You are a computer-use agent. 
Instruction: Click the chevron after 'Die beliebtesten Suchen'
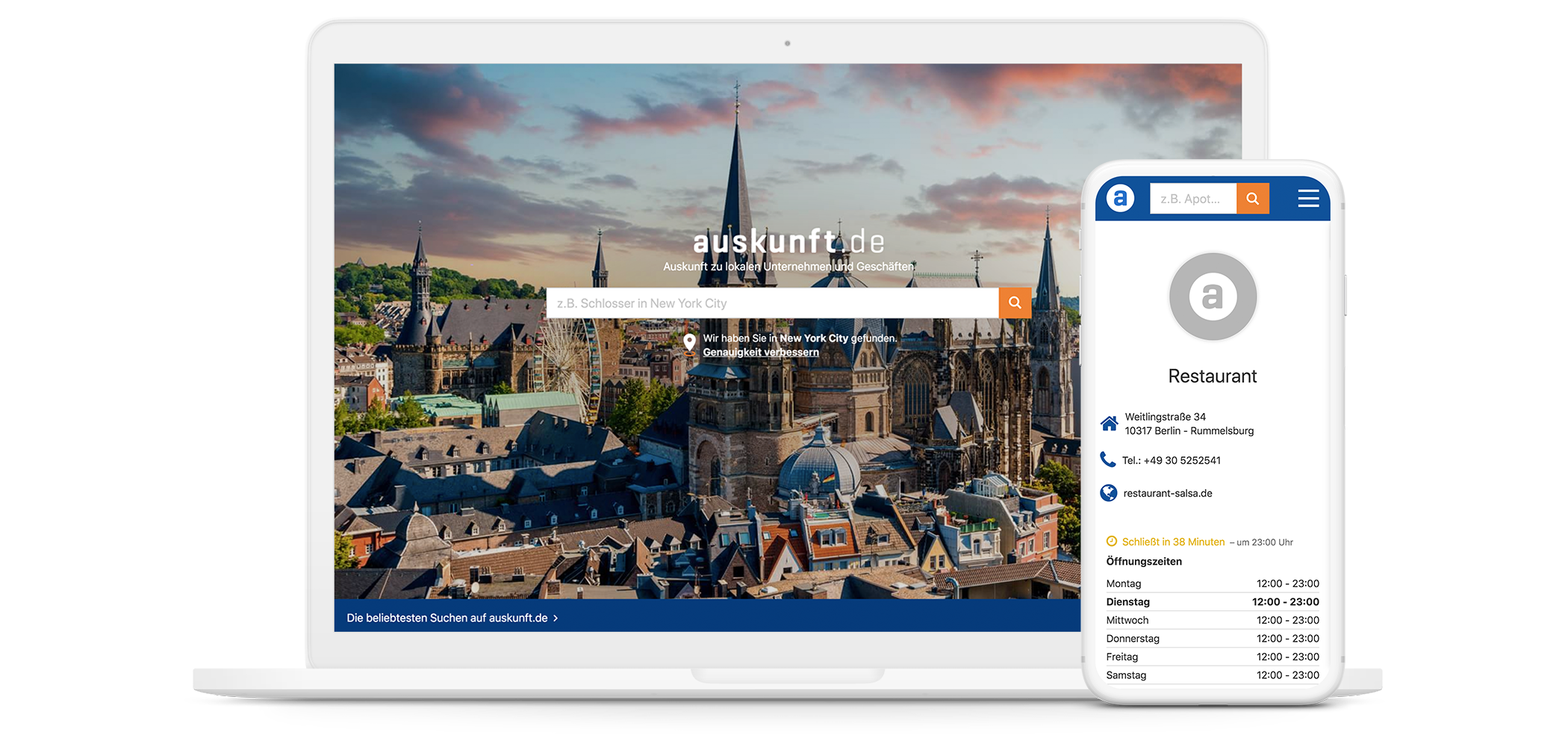(x=556, y=619)
